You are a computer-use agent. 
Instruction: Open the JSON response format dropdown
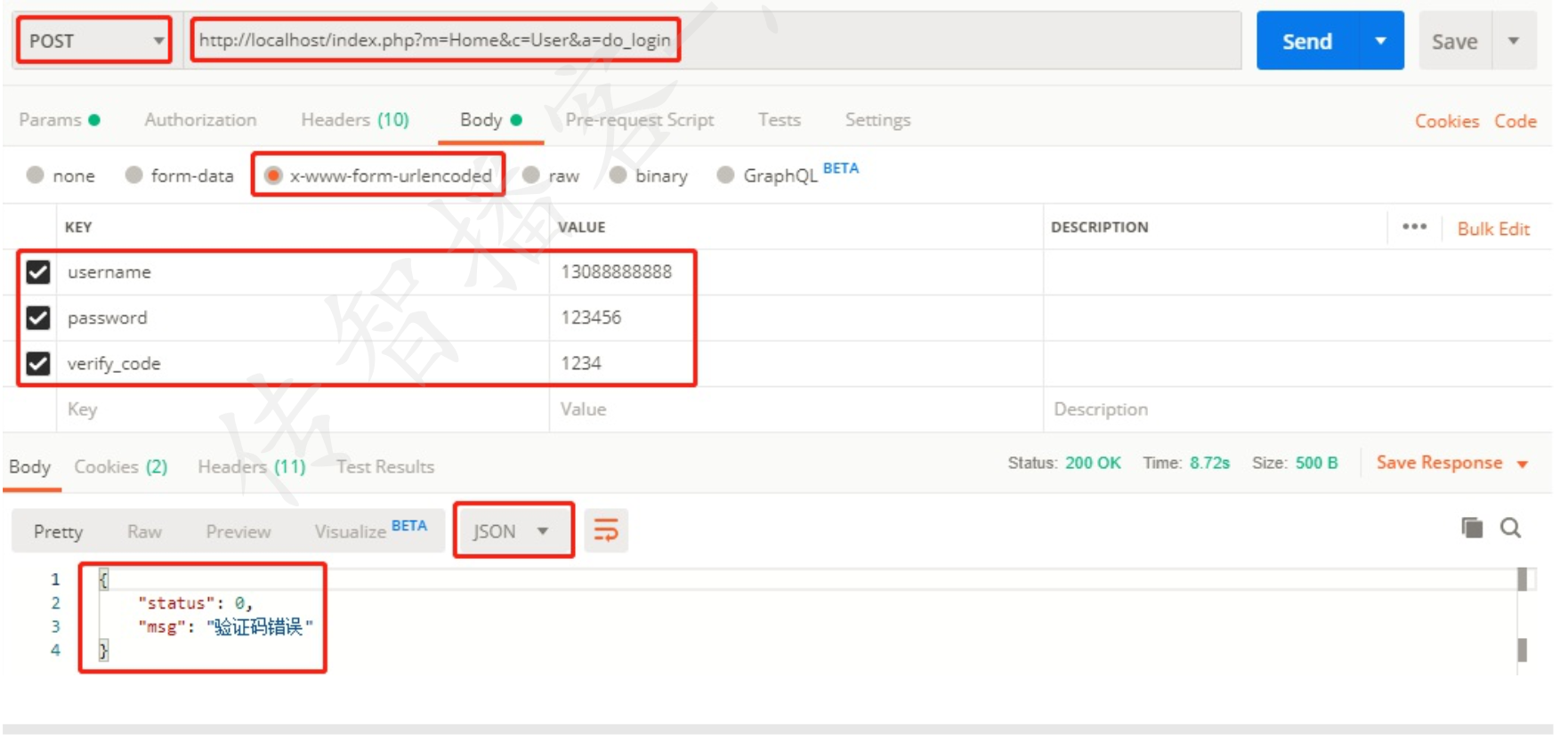click(513, 531)
